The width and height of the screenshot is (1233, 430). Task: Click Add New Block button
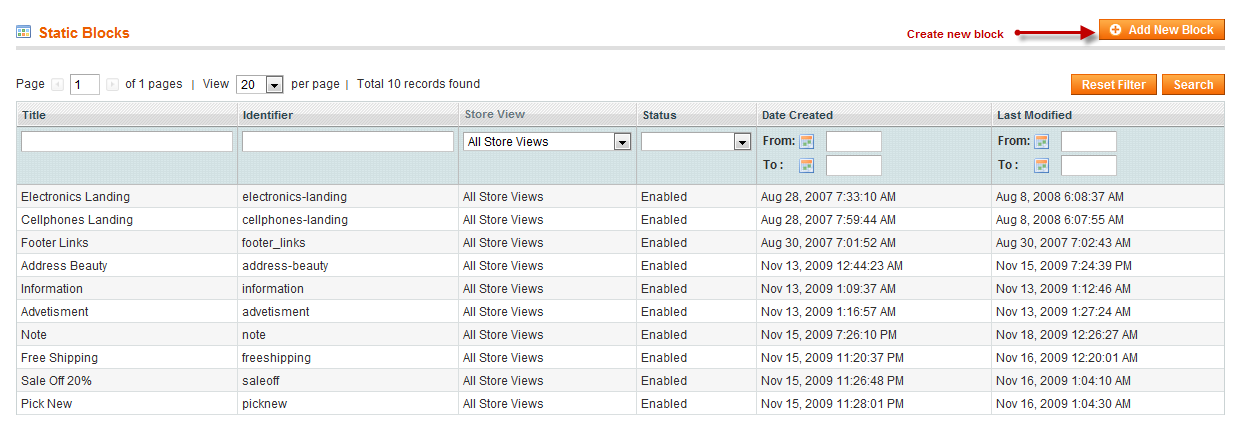click(1162, 30)
